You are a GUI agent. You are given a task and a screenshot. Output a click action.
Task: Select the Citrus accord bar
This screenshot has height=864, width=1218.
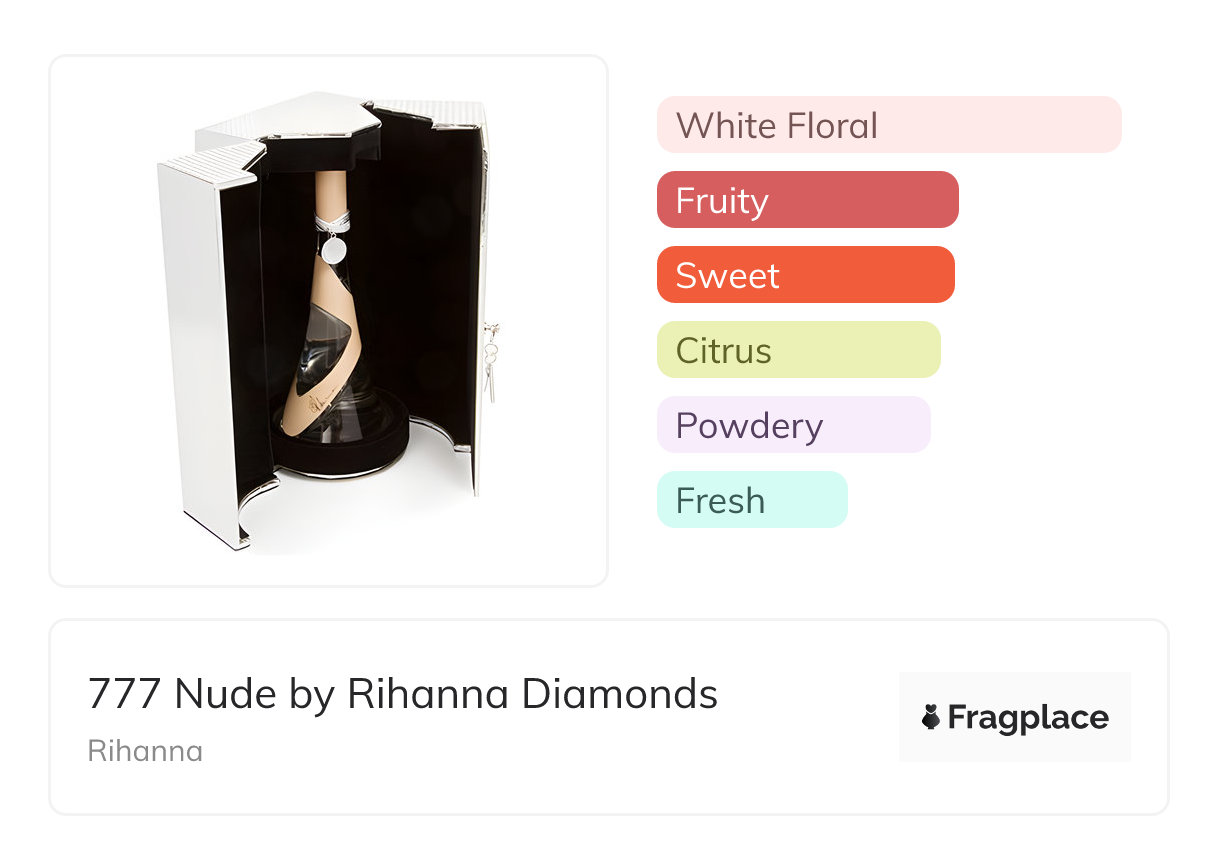pyautogui.click(x=798, y=350)
